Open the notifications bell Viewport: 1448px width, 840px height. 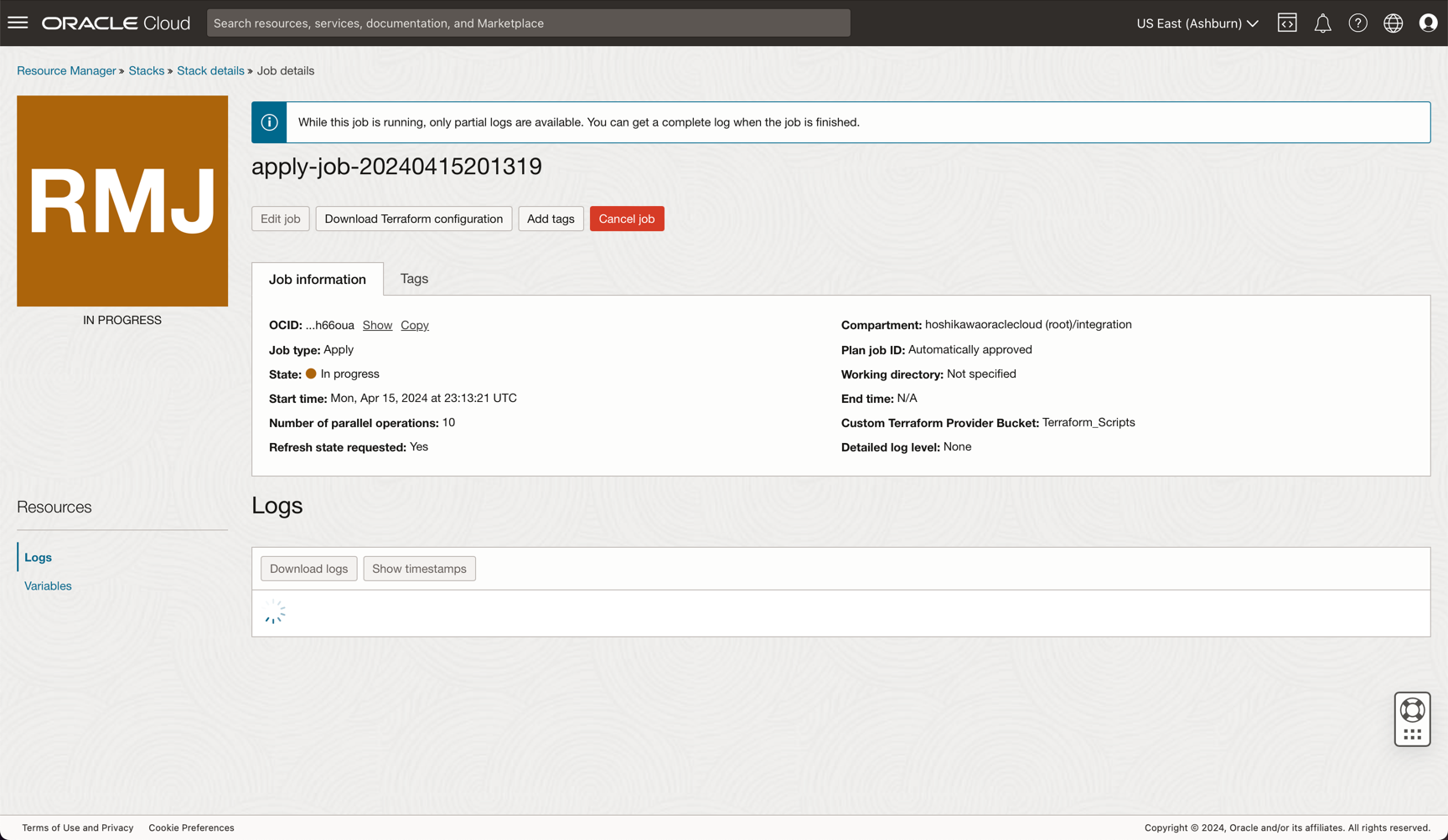1322,23
